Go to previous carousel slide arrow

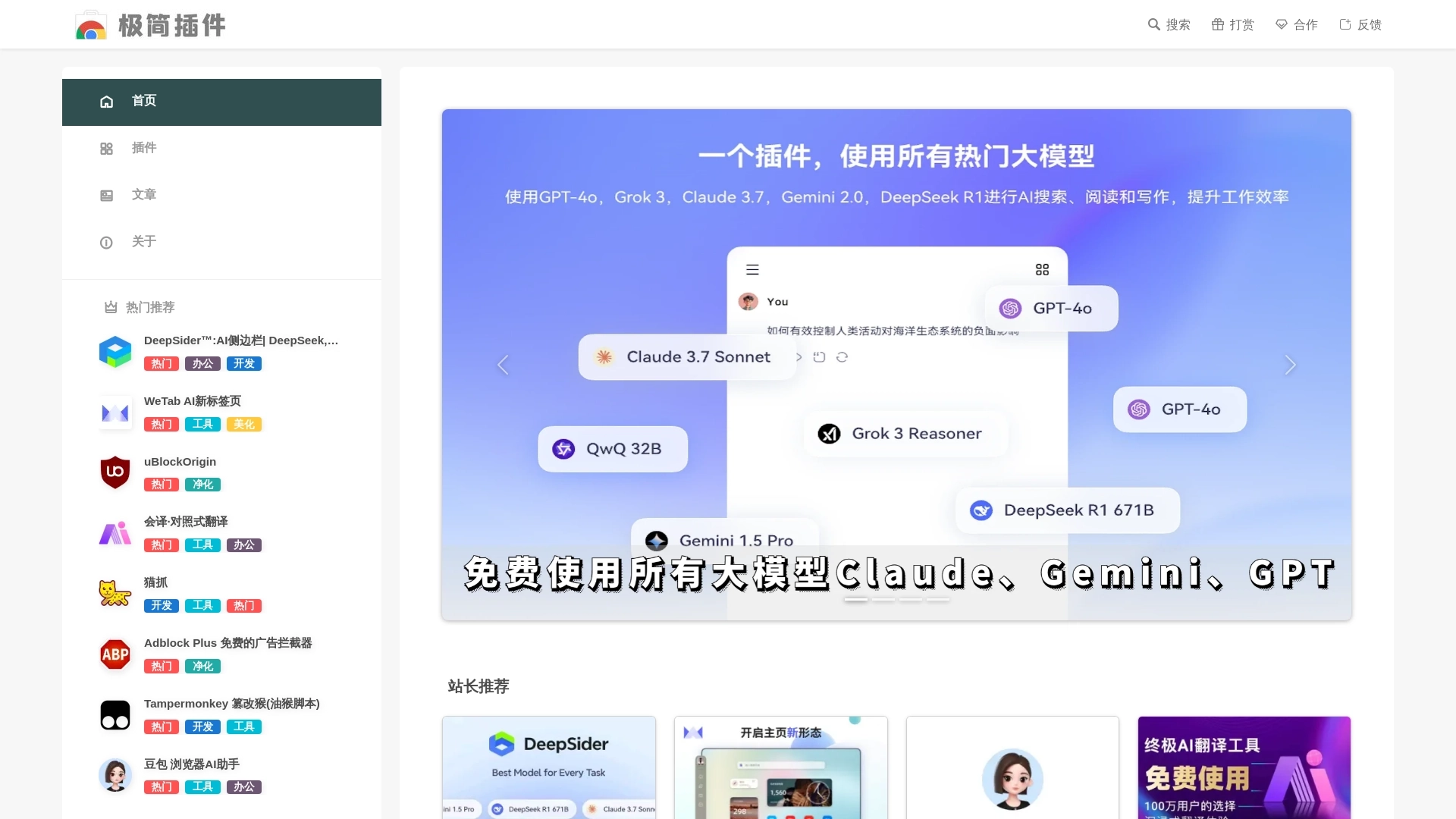tap(503, 365)
